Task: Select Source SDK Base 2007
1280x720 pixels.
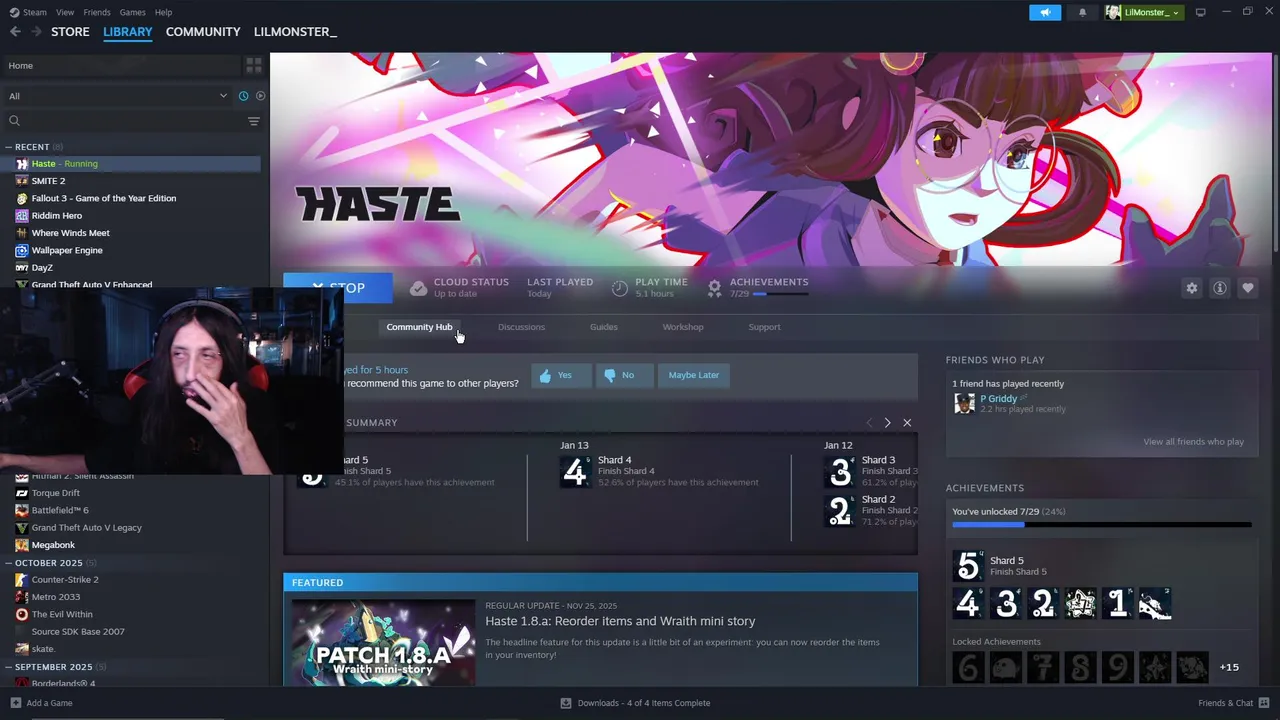Action: [78, 632]
